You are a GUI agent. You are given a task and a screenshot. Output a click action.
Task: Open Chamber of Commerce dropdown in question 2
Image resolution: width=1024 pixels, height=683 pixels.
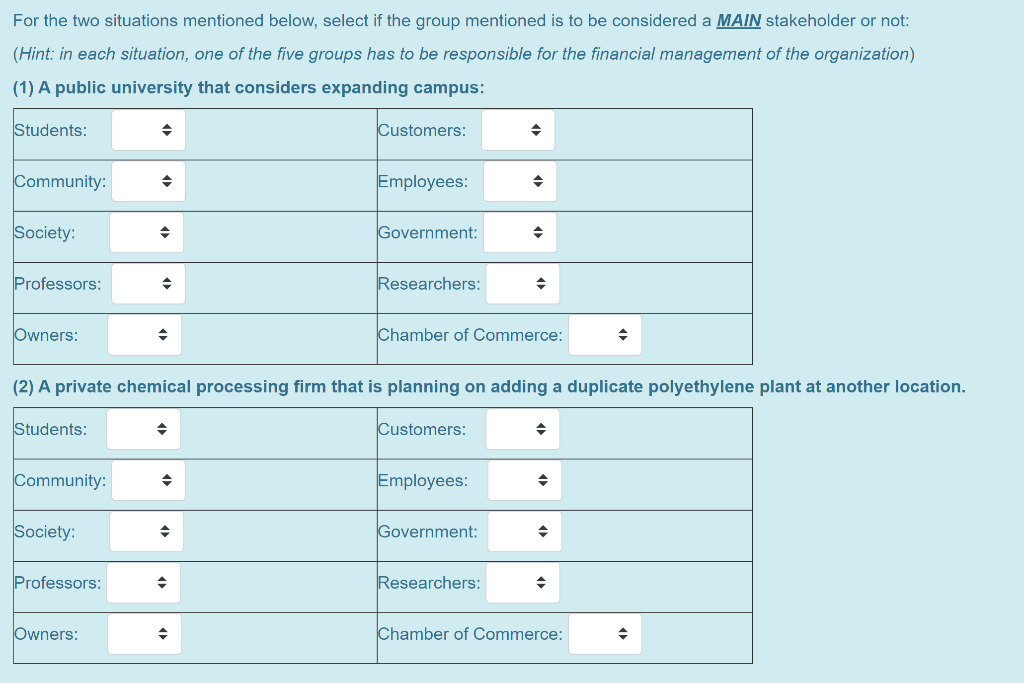coord(605,633)
